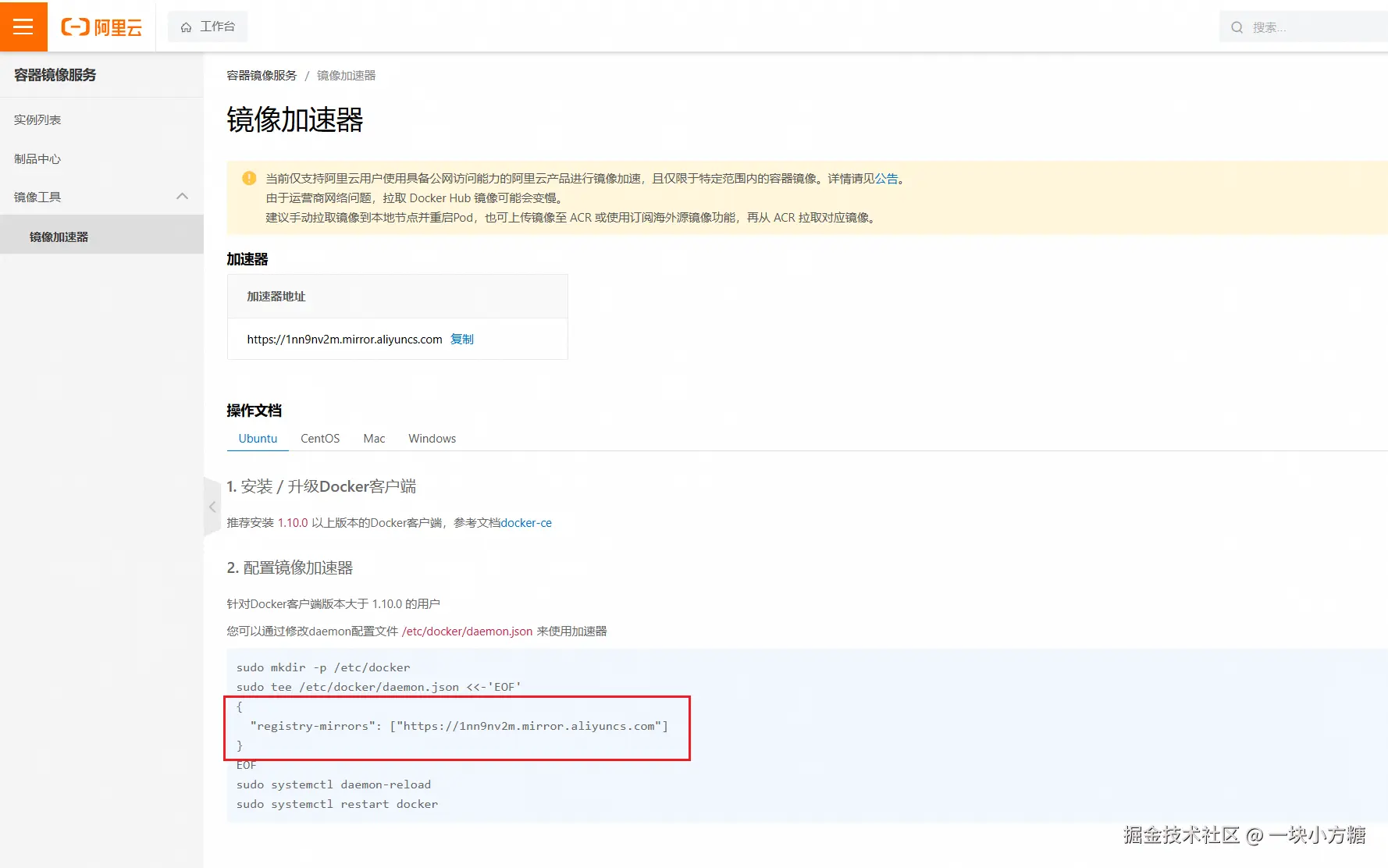
Task: Click the 'sudo systemctl restart docker' line
Action: [337, 804]
